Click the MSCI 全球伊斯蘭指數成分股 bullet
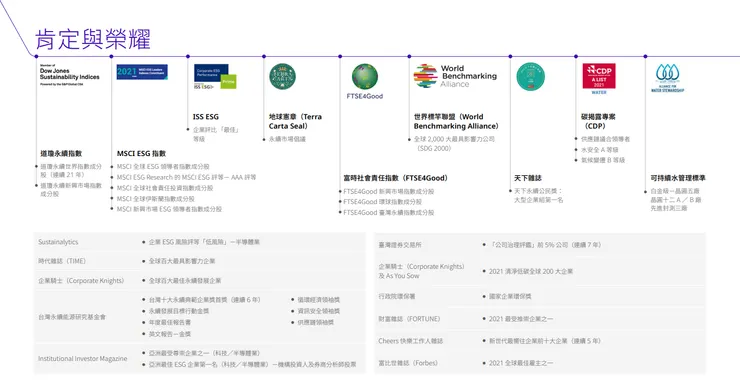 click(x=155, y=199)
